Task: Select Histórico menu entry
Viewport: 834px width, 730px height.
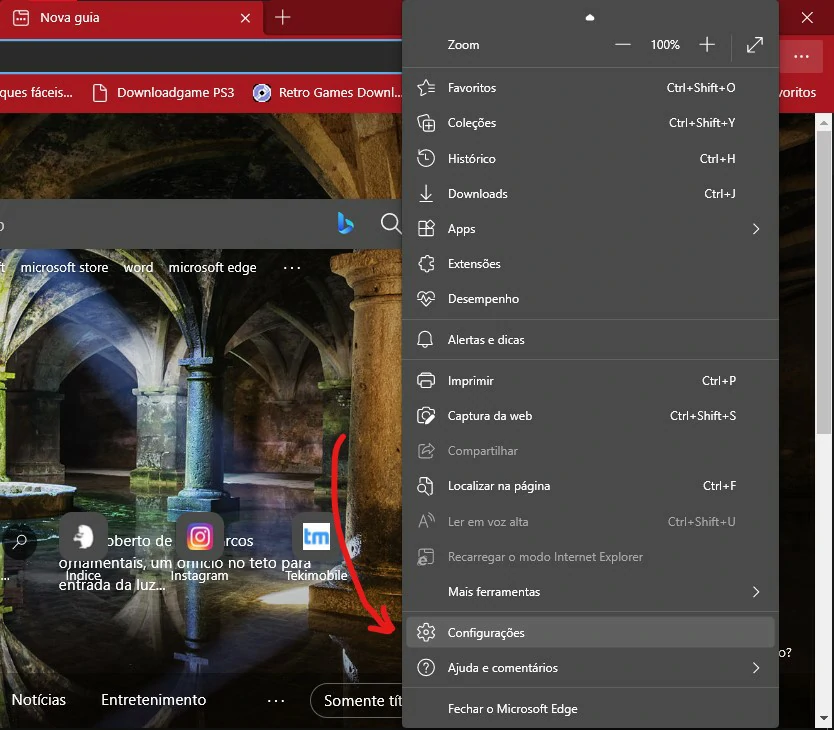Action: pyautogui.click(x=590, y=159)
